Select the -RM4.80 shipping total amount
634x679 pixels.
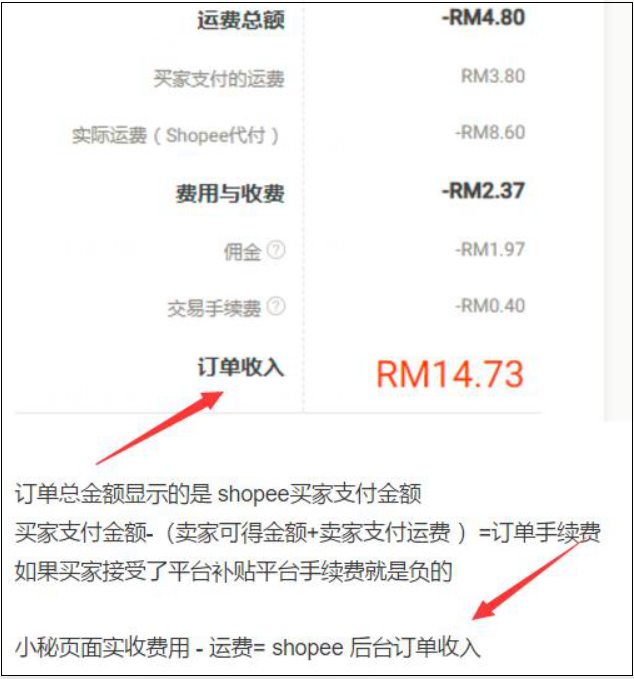tap(483, 18)
